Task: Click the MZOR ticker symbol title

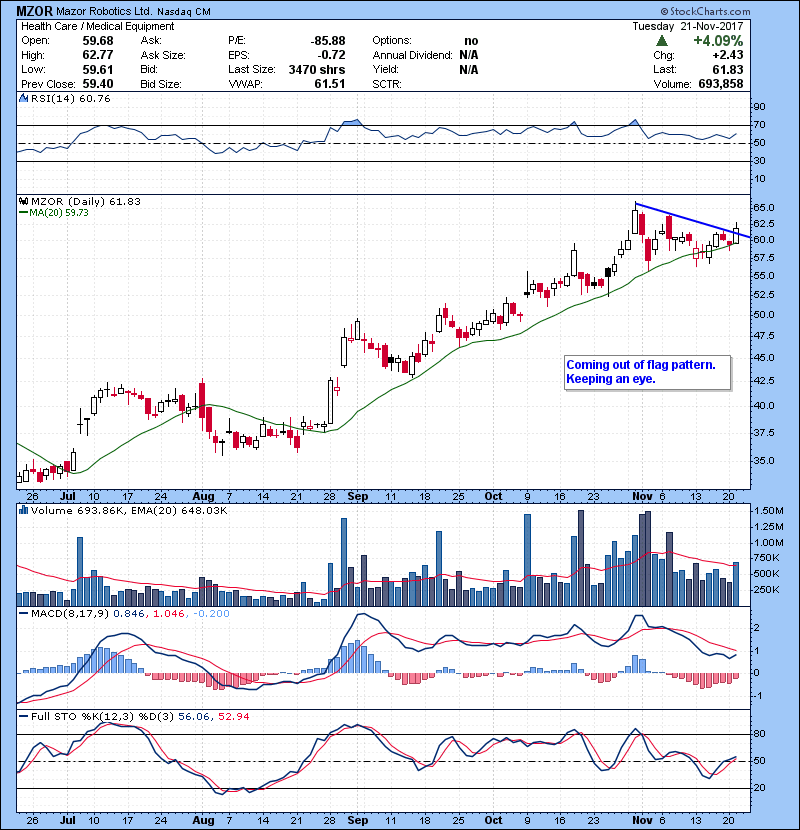Action: pos(34,11)
